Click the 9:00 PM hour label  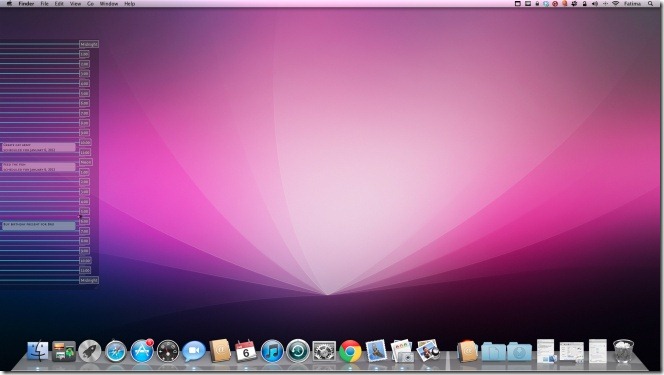(84, 251)
